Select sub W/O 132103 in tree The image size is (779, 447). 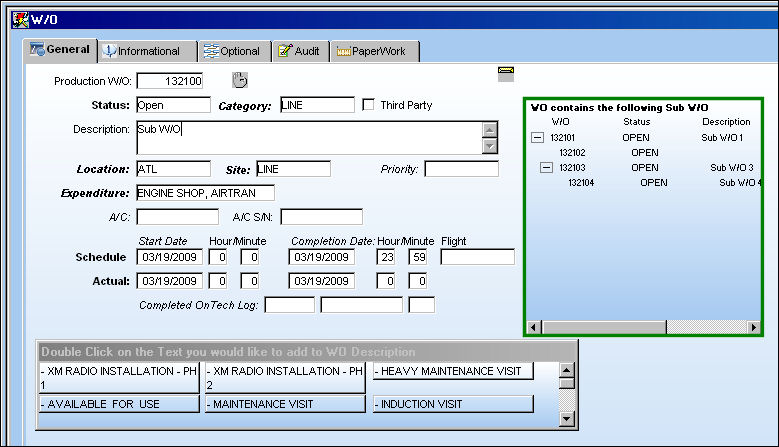(x=572, y=167)
